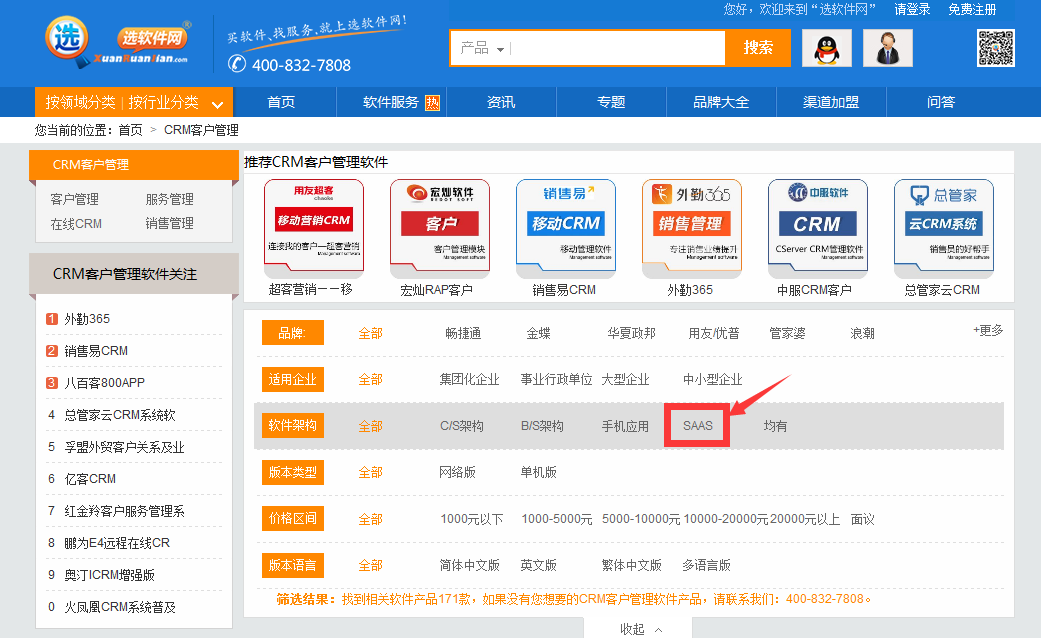Filter brand by 用友/优普
This screenshot has height=638, width=1041.
pyautogui.click(x=714, y=333)
